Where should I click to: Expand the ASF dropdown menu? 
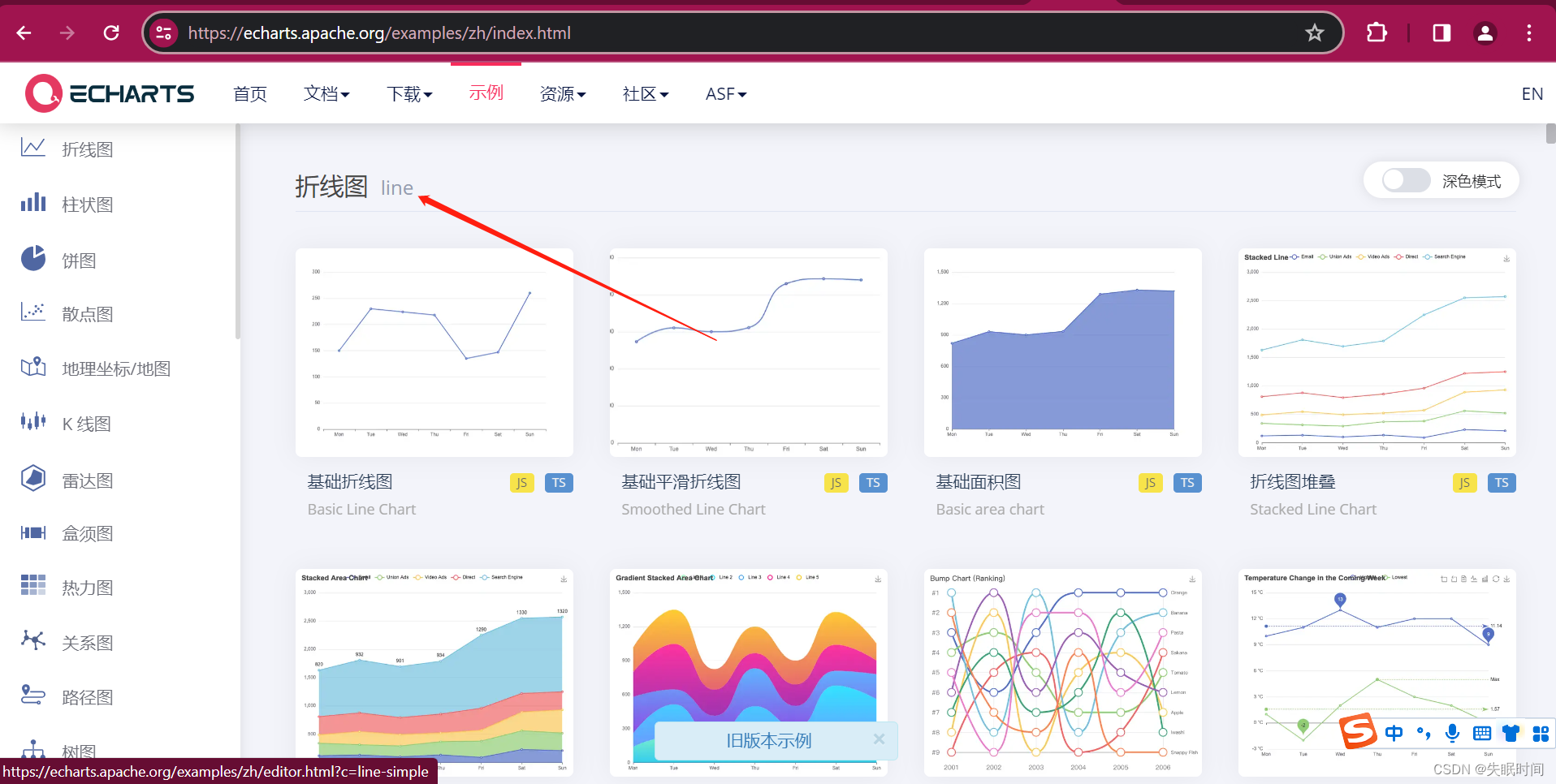point(726,94)
